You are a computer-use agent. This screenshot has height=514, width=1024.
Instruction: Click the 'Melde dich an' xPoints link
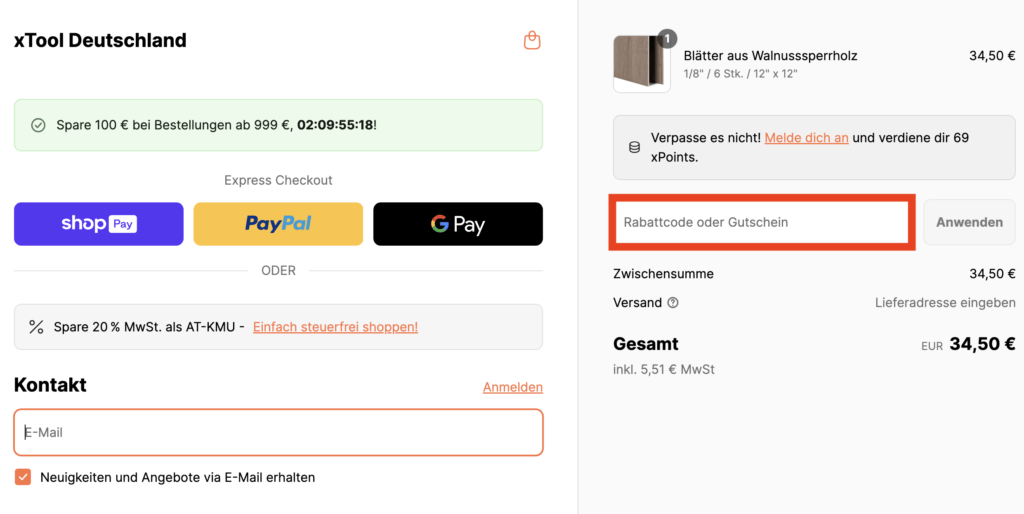click(x=806, y=138)
